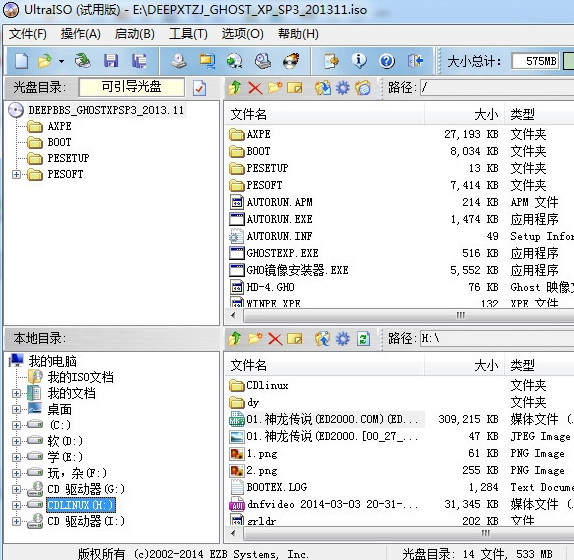Open help with the question mark icon
The image size is (574, 560).
coord(387,61)
